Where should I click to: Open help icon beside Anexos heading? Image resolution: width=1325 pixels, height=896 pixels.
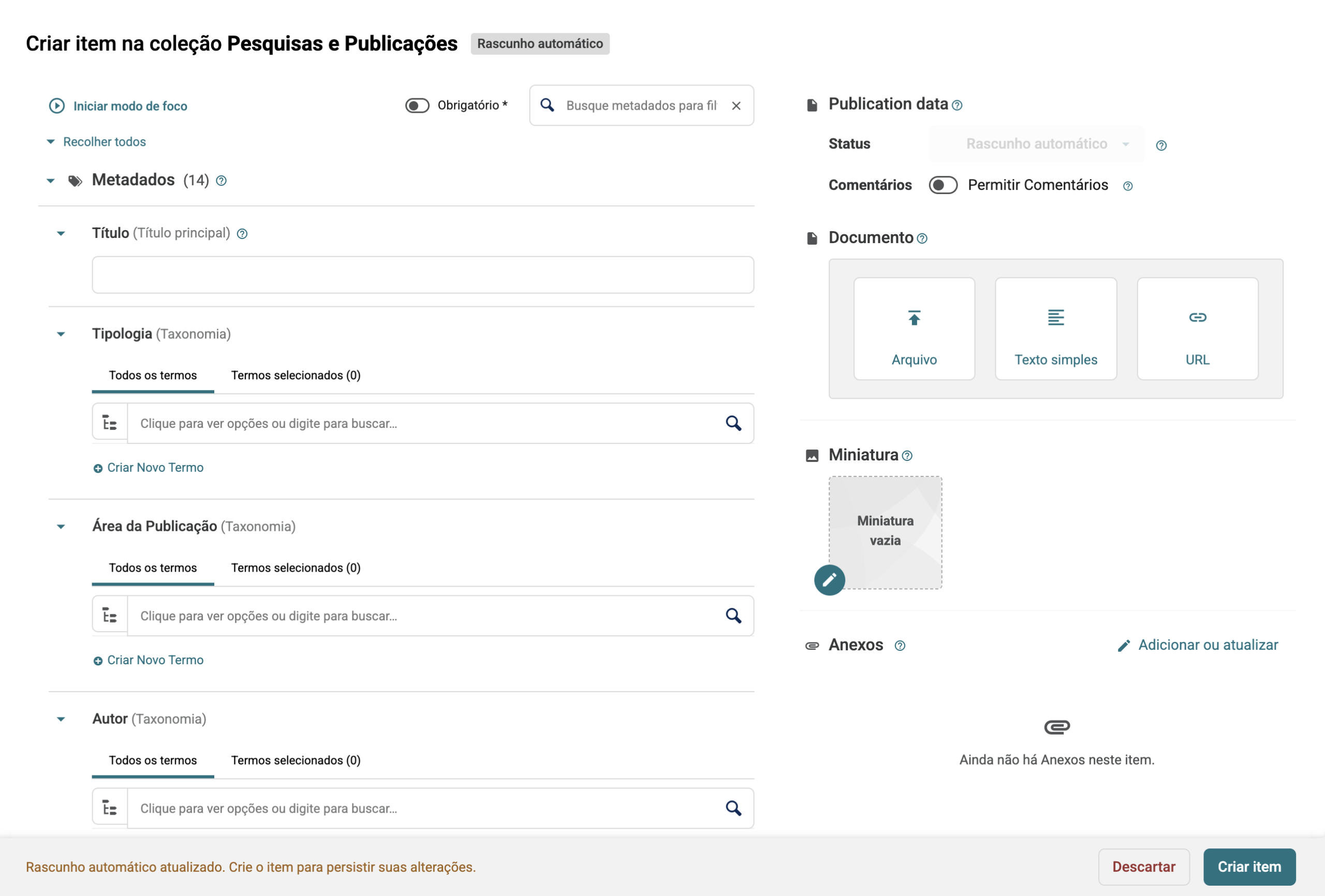(x=900, y=645)
